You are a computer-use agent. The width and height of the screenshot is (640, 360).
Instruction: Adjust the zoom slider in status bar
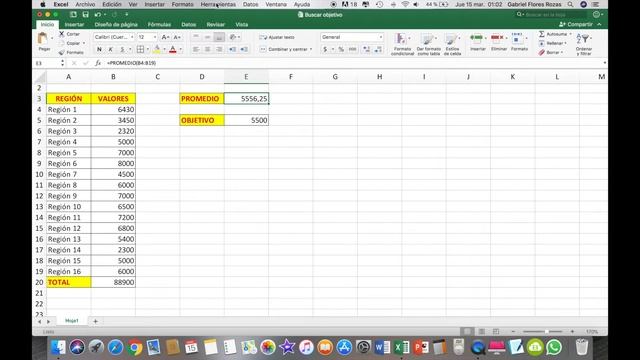coord(546,331)
